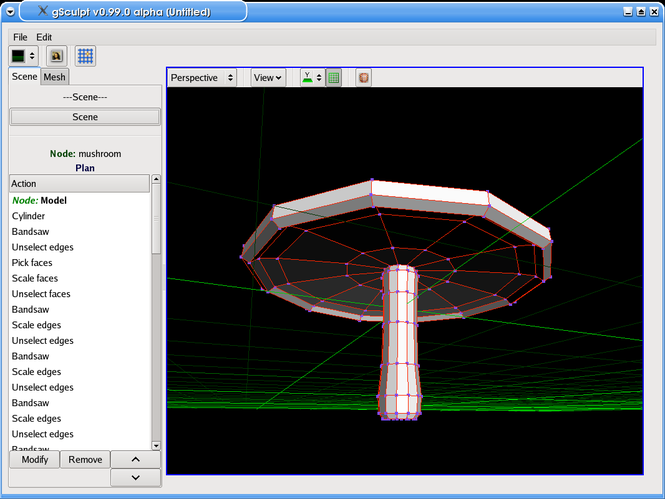Move action down with the down arrow
This screenshot has width=665, height=499.
(135, 477)
